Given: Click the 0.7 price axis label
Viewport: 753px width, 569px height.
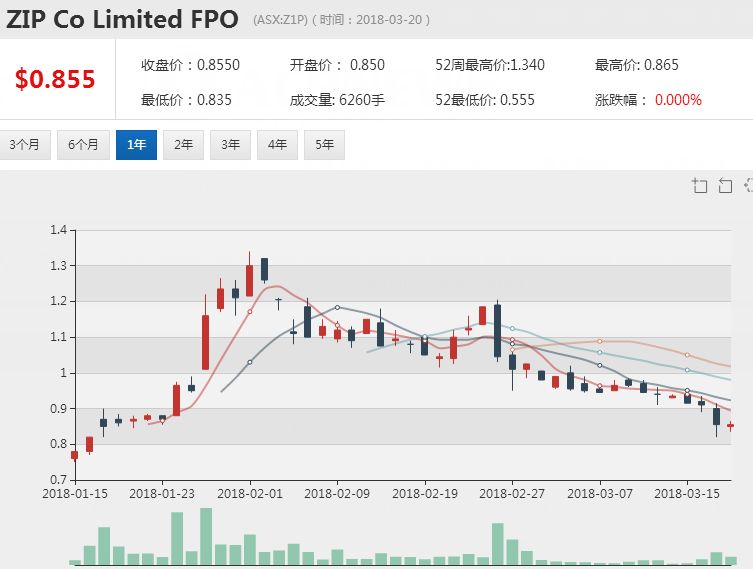Looking at the screenshot, I should tap(58, 479).
